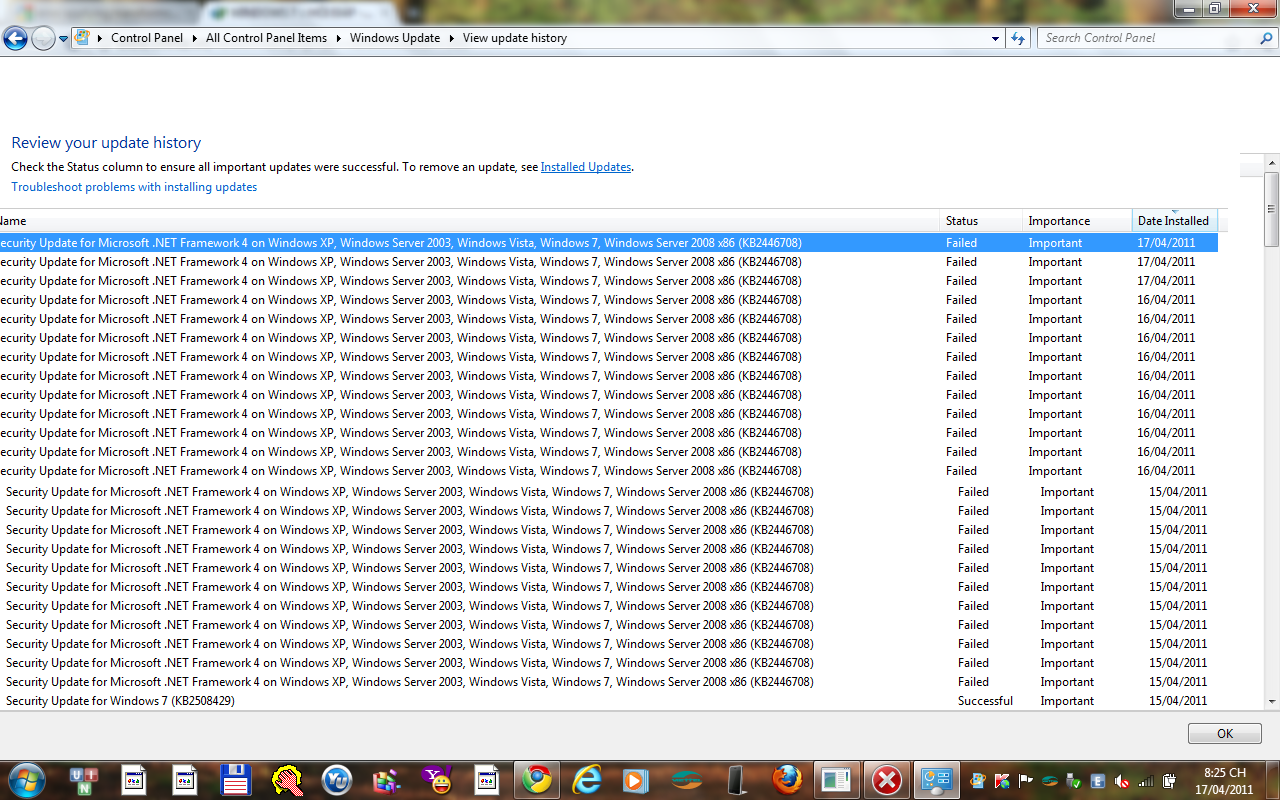
Task: Open the floppy disk taskbar icon
Action: (x=235, y=780)
